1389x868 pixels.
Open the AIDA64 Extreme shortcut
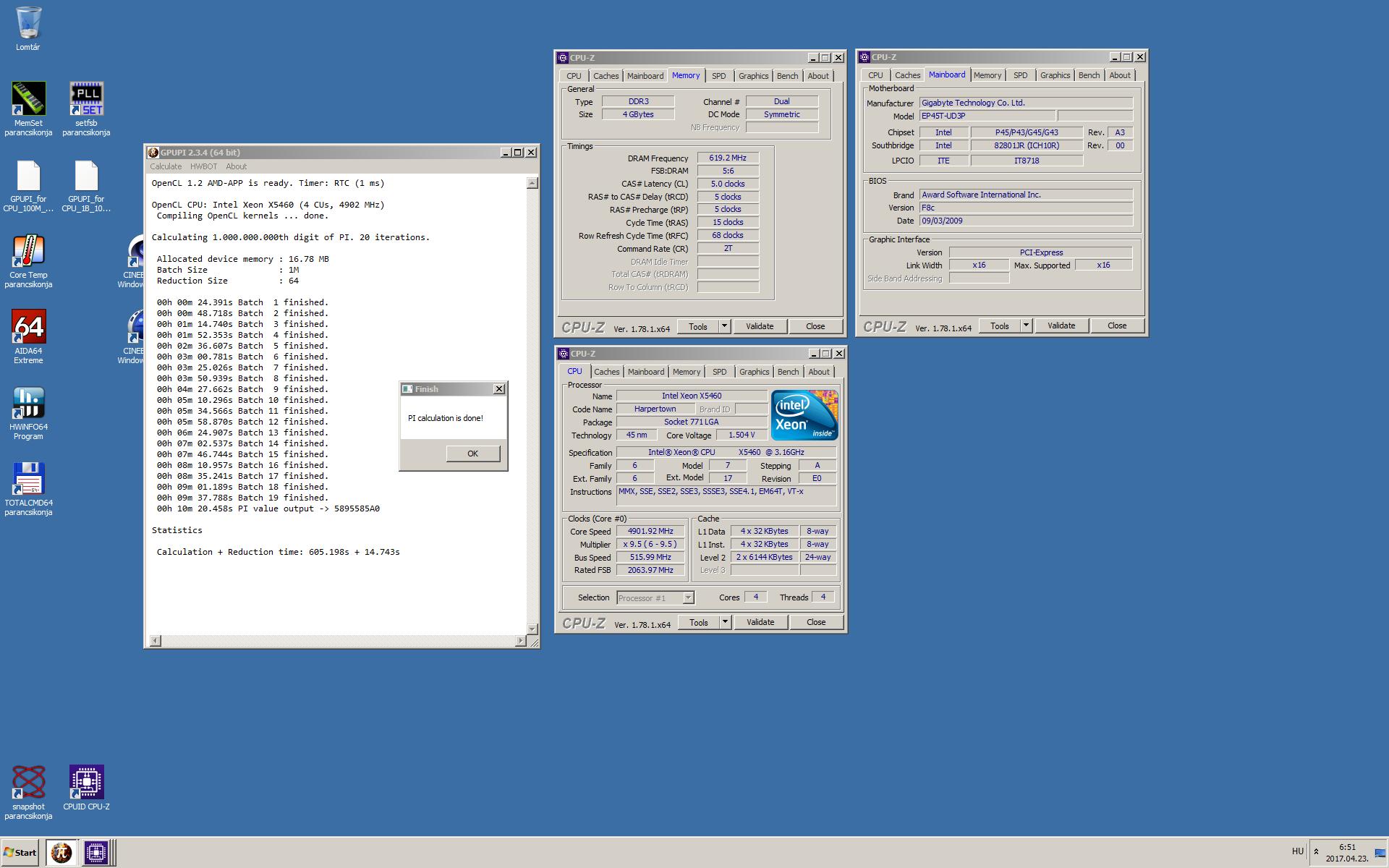coord(28,337)
